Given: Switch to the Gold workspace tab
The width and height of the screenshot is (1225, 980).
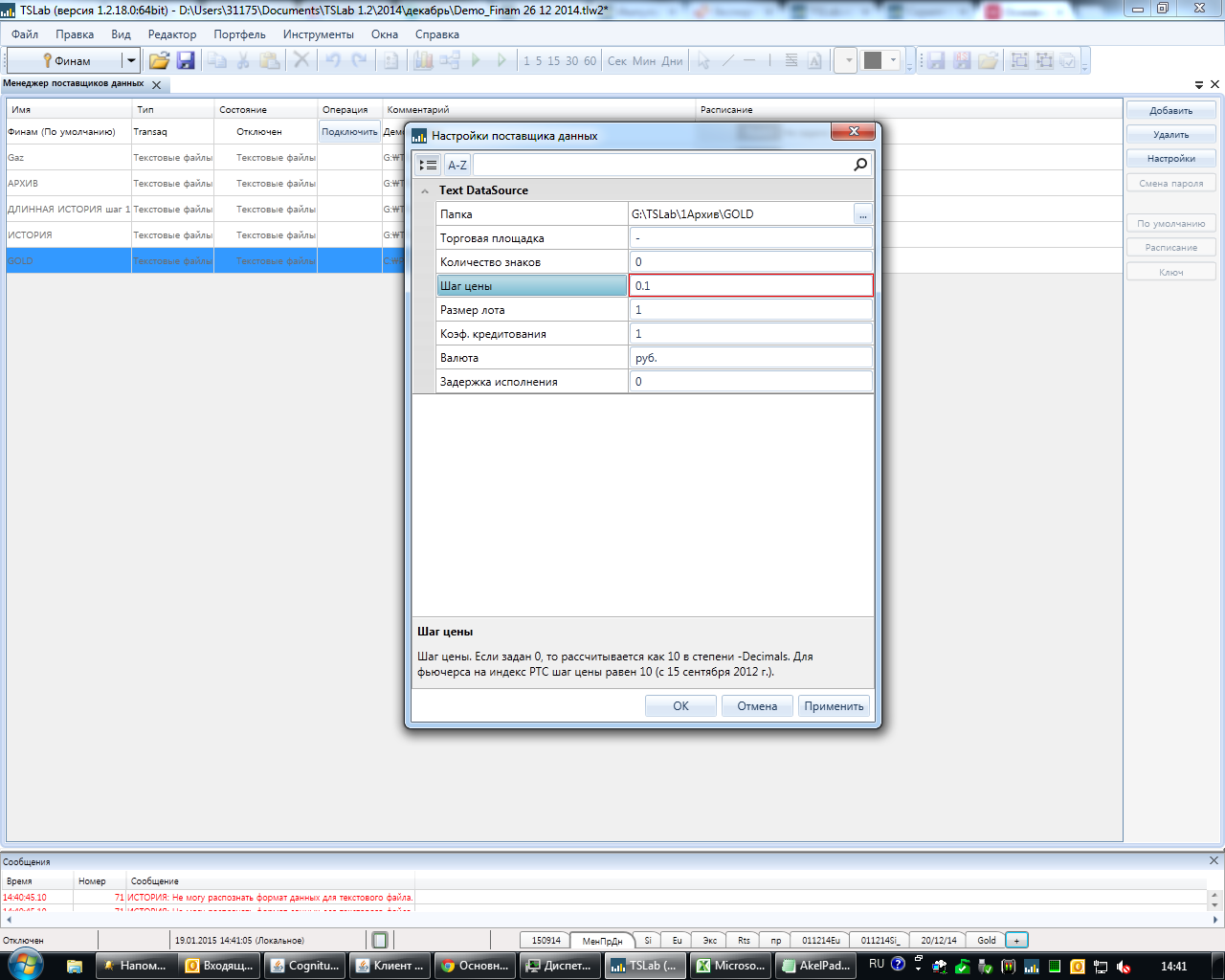Looking at the screenshot, I should [x=986, y=940].
